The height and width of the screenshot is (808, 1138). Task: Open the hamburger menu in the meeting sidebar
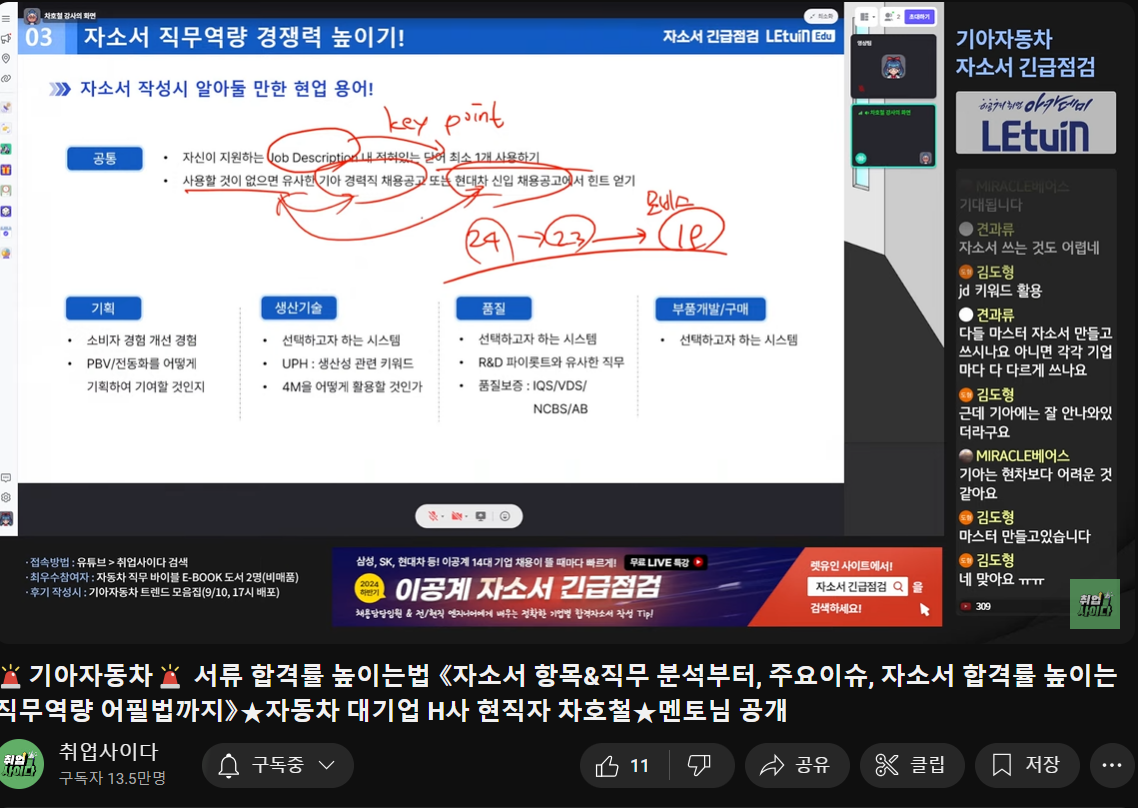tap(6, 18)
